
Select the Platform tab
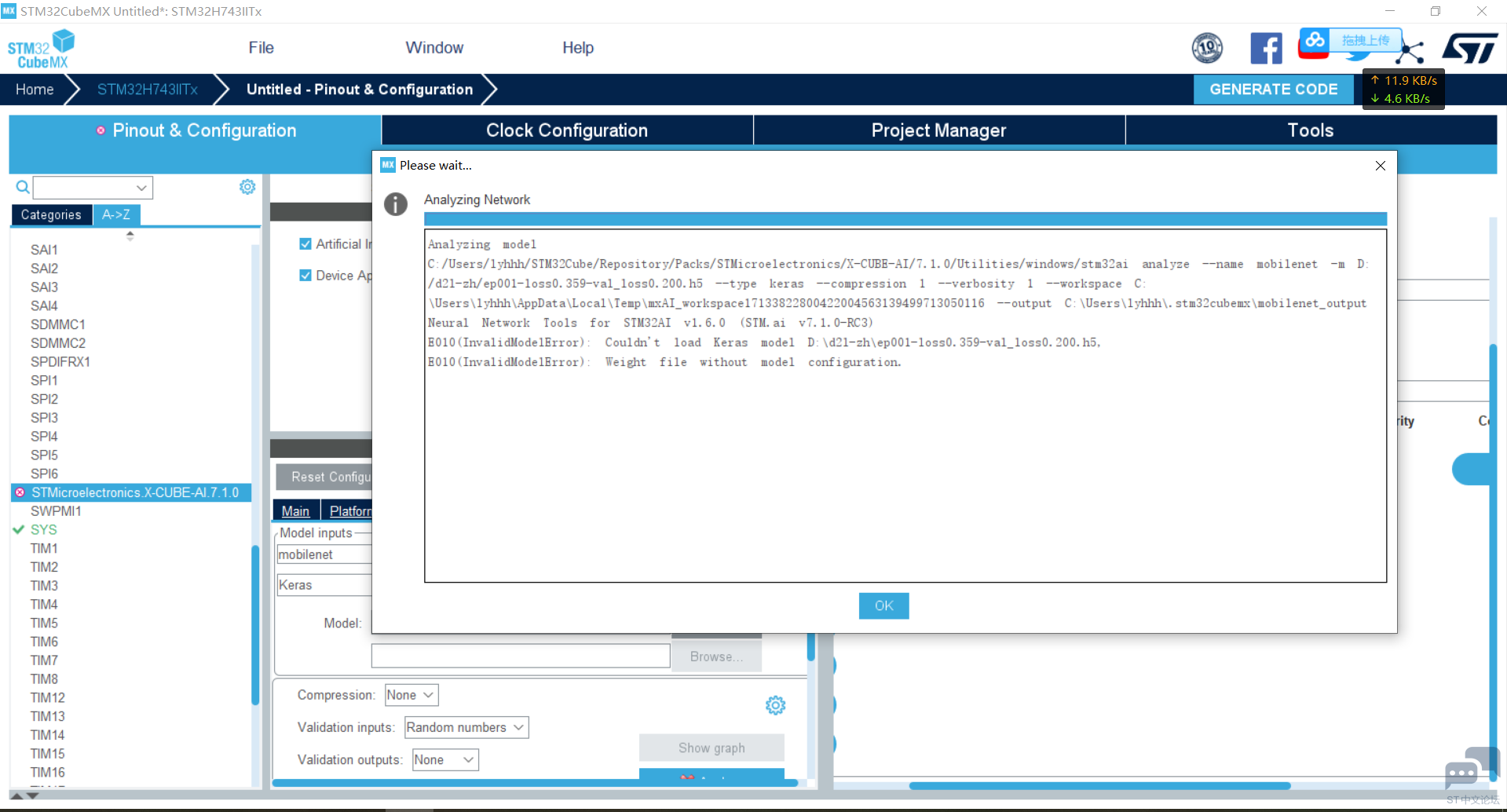coord(349,510)
